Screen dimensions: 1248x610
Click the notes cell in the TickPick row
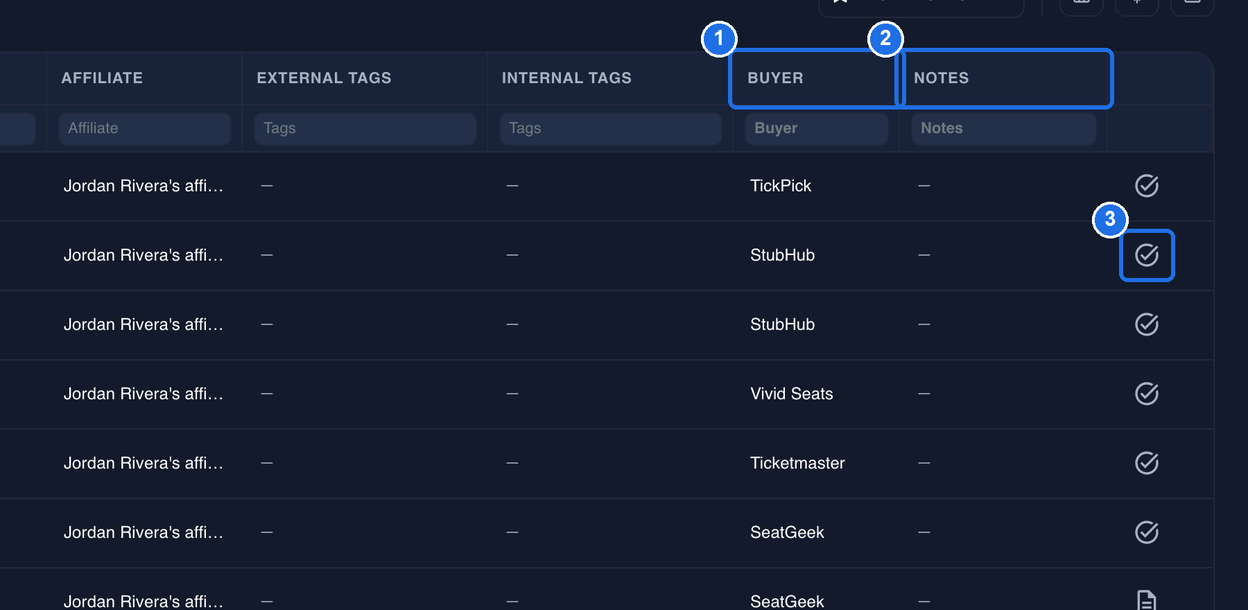pos(1003,186)
